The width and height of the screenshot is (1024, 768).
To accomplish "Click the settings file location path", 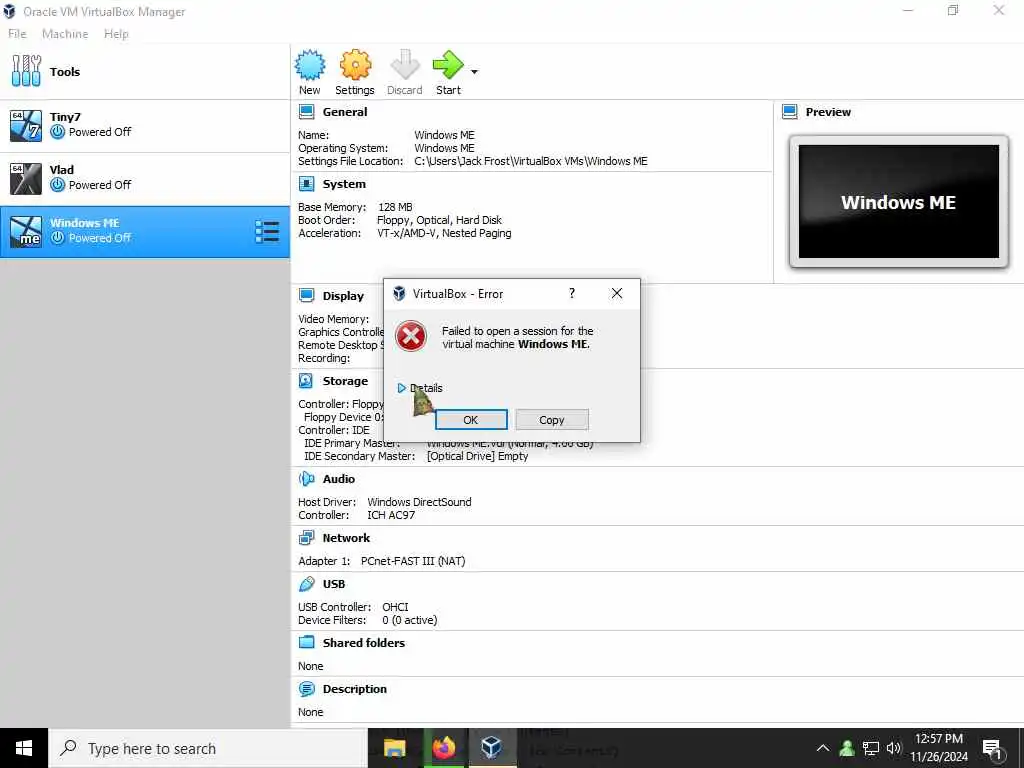I will click(x=531, y=161).
